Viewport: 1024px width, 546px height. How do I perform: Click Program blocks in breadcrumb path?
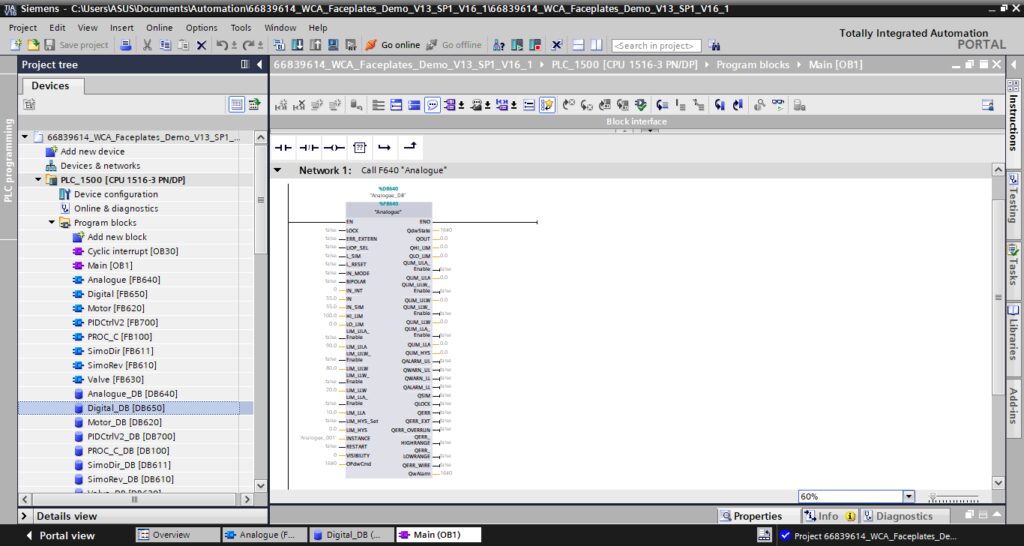(x=752, y=65)
